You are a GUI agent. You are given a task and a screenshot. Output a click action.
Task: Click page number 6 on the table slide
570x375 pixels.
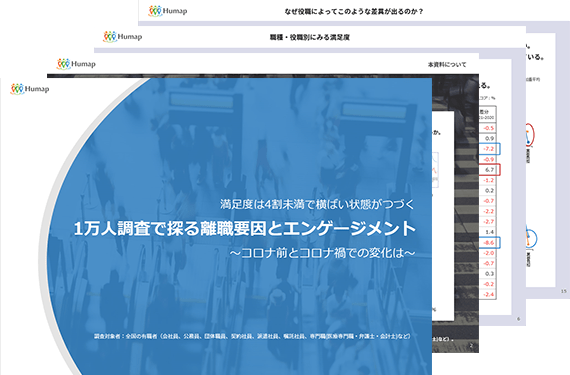coord(518,319)
